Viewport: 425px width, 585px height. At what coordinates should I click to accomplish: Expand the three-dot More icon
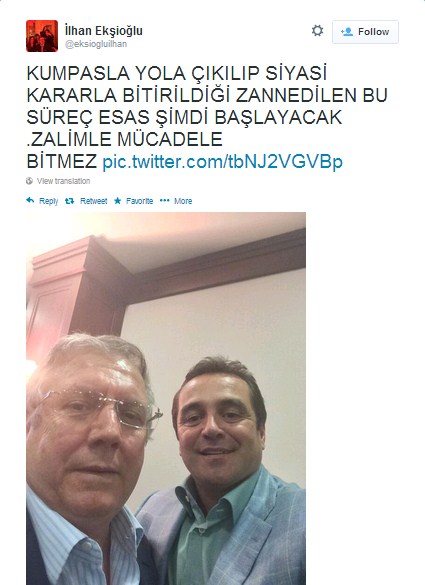(165, 200)
